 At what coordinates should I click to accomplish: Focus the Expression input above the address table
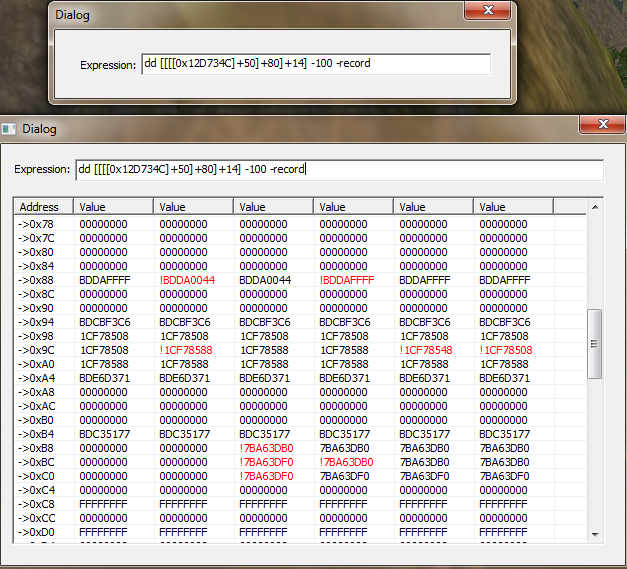(339, 169)
